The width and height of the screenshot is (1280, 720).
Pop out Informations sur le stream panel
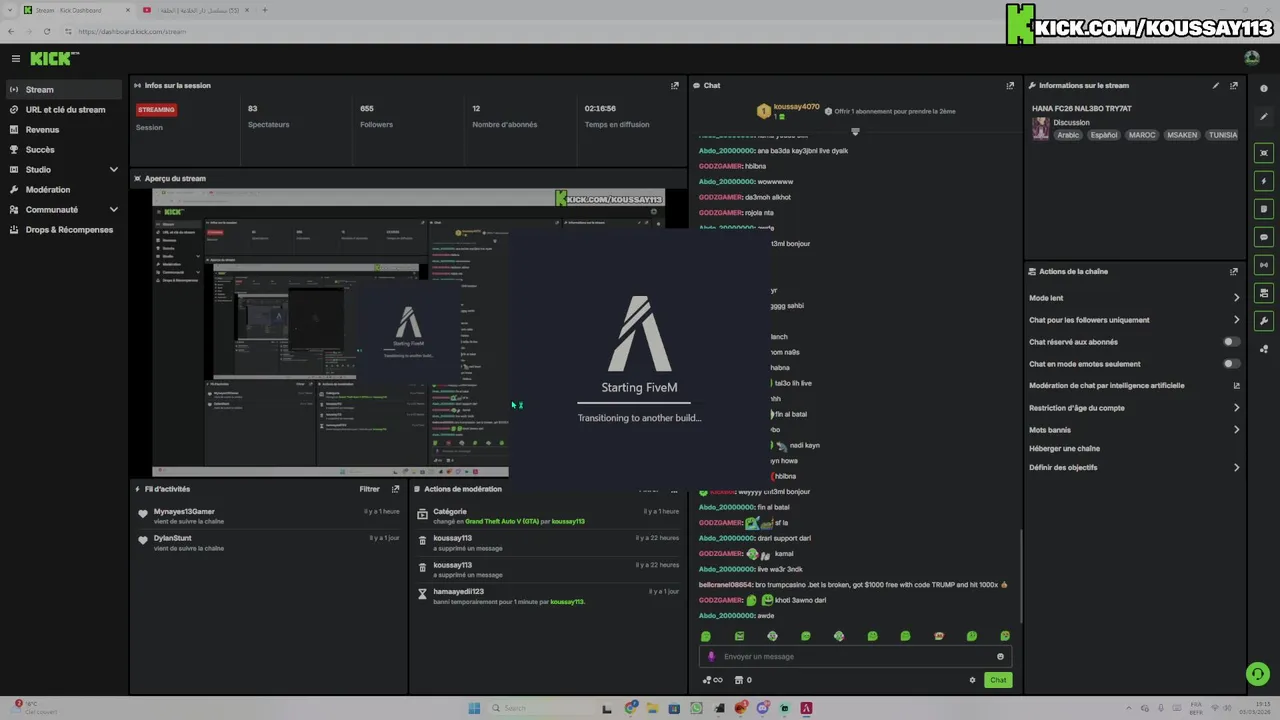(1234, 86)
